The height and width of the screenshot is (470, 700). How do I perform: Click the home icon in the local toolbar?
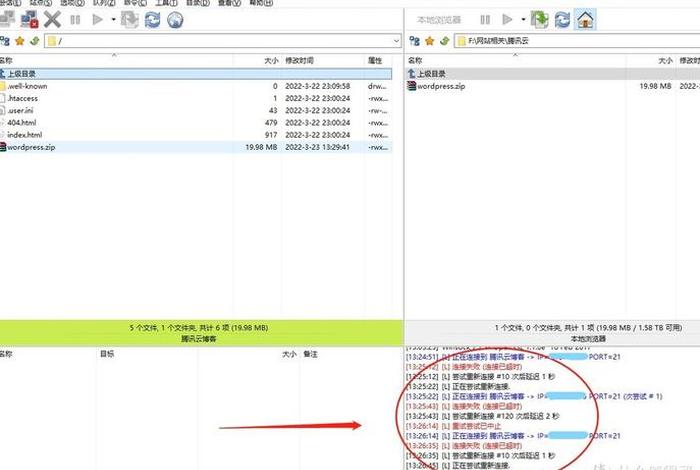[585, 20]
